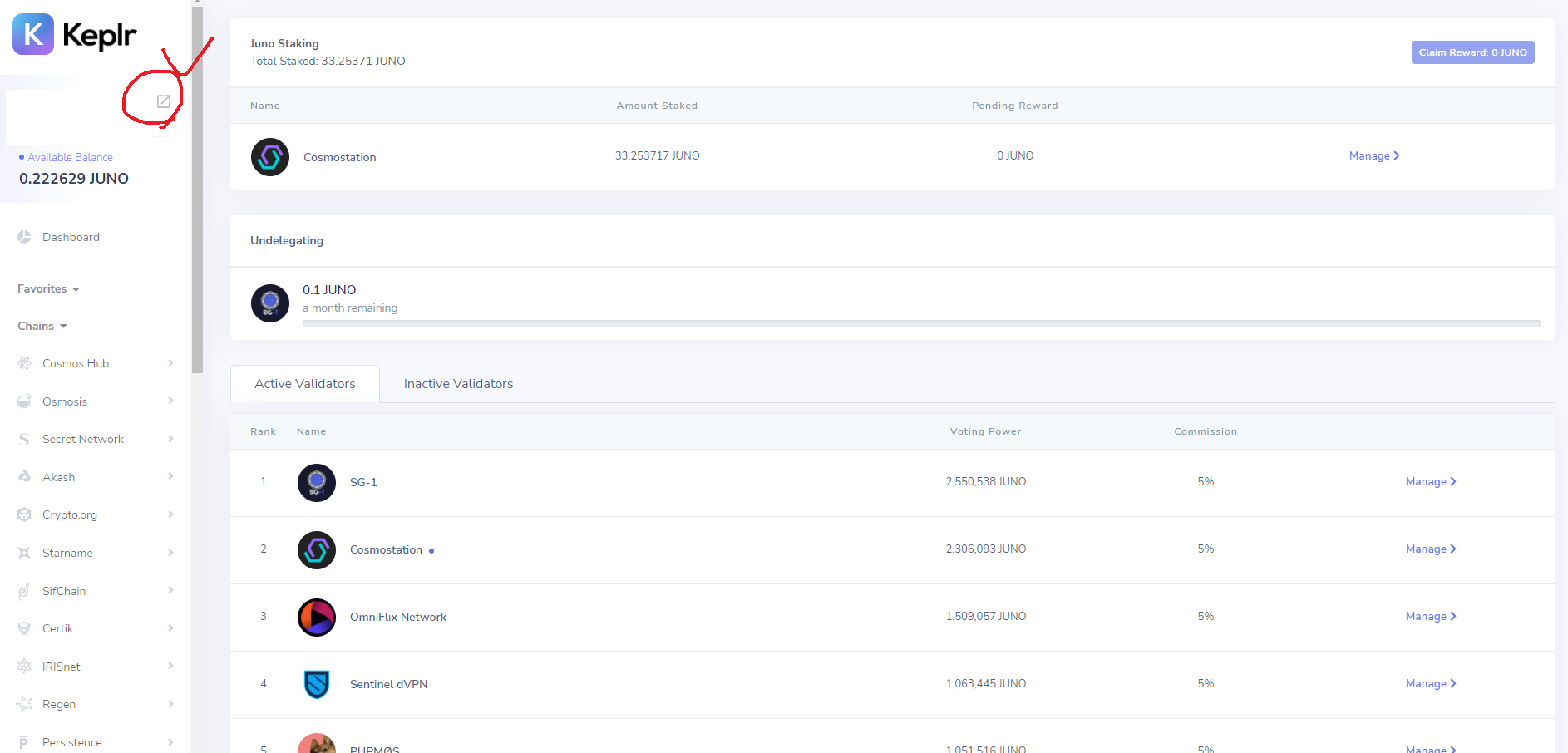Click Total Staked 33.25371 JUNO text
The height and width of the screenshot is (753, 1568).
coord(328,61)
